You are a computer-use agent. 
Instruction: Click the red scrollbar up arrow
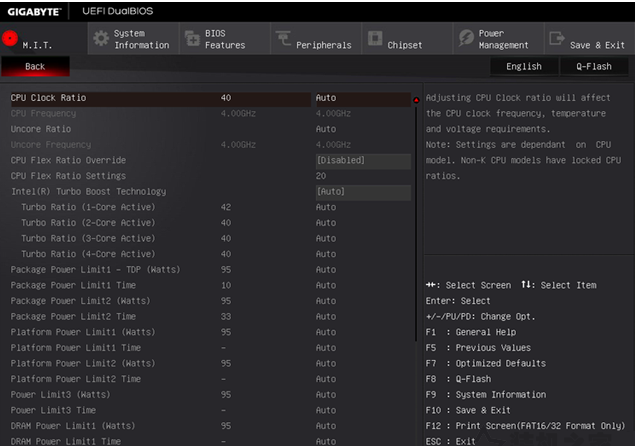(x=416, y=100)
